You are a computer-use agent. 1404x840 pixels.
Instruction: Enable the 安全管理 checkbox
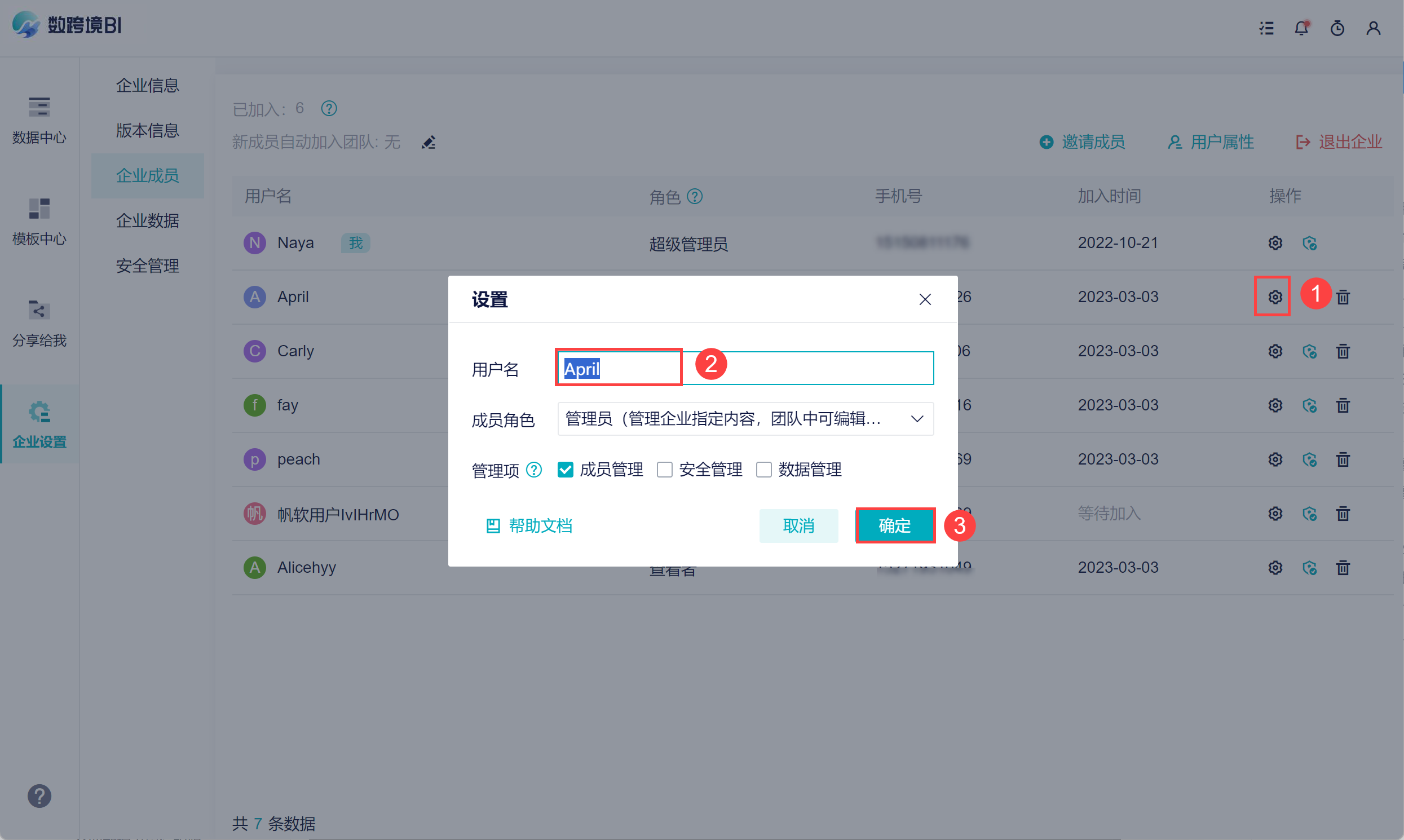664,469
